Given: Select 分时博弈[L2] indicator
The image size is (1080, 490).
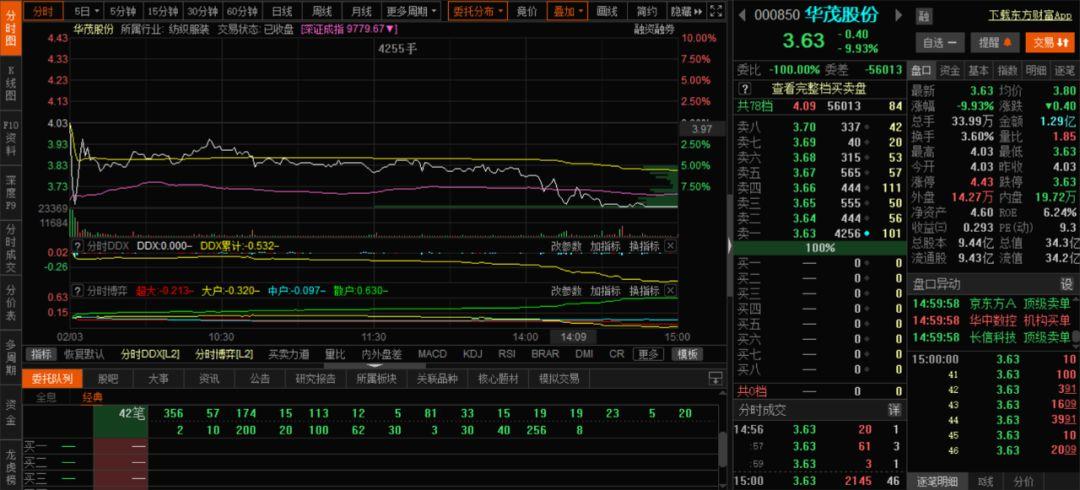Looking at the screenshot, I should pos(224,354).
